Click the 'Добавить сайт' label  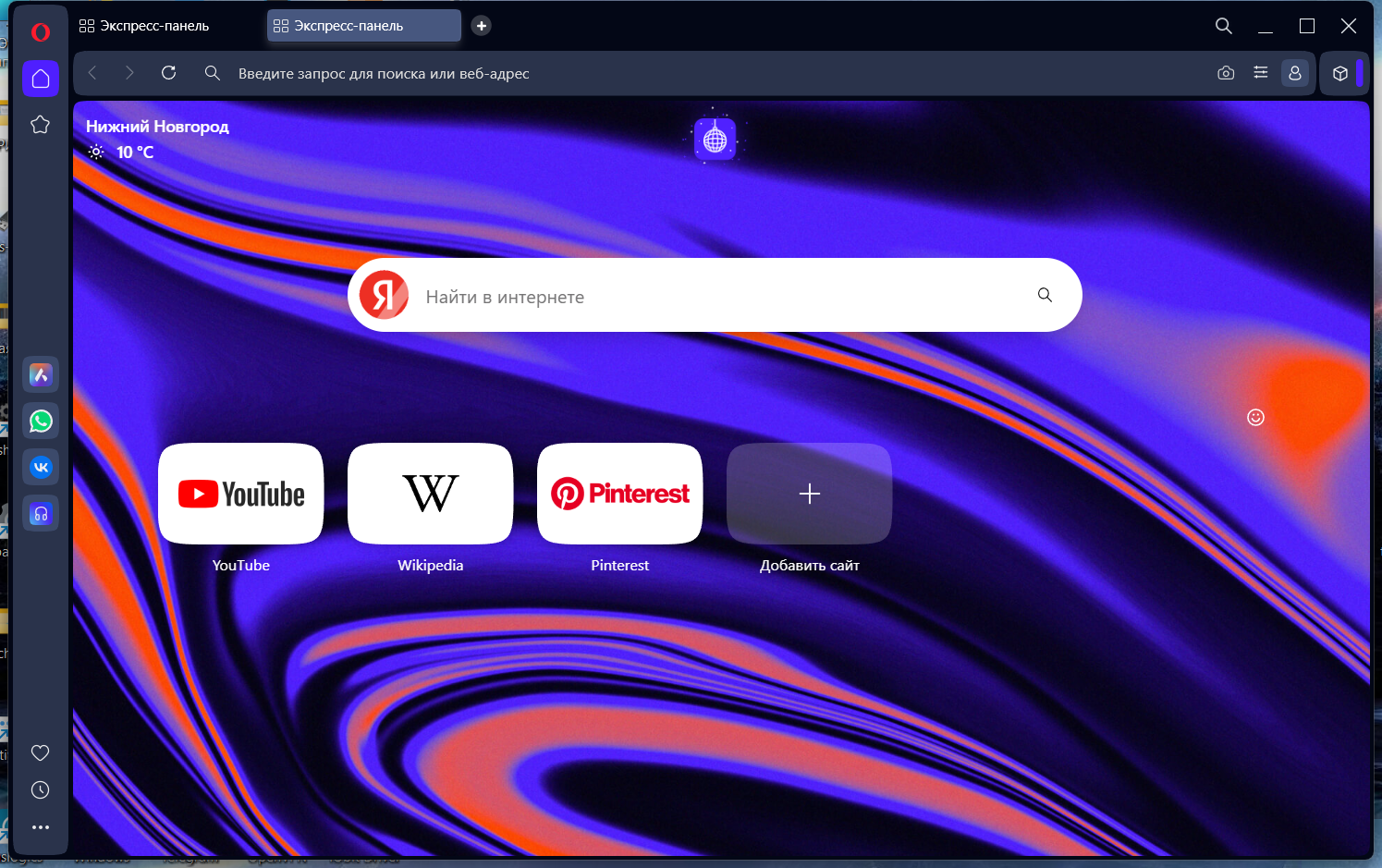point(810,566)
